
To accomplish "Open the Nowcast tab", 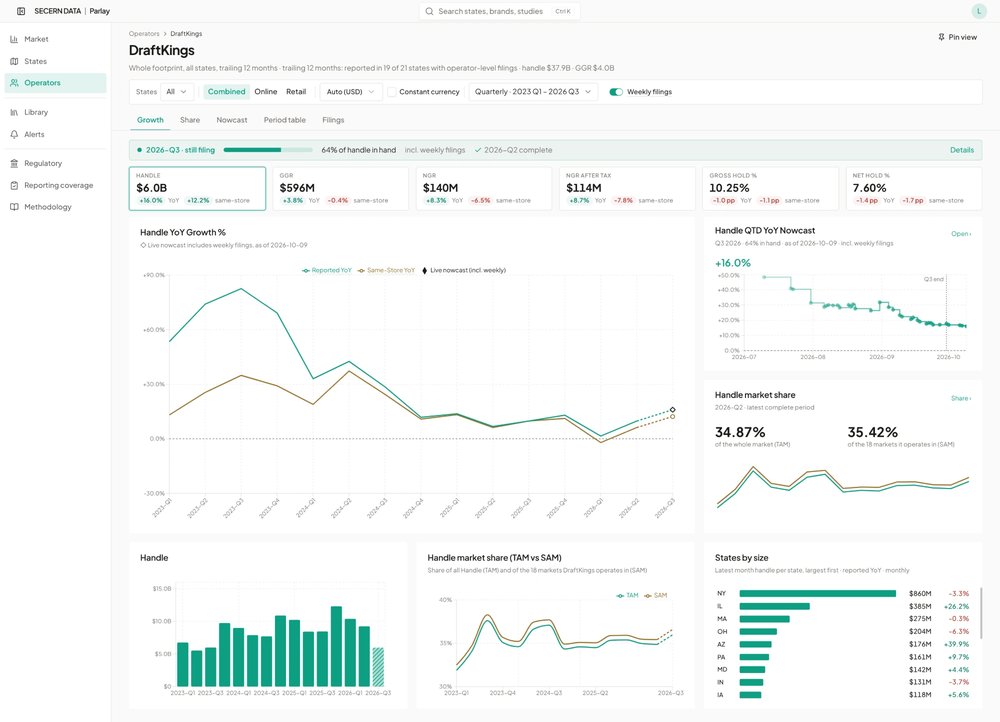I will tap(232, 120).
